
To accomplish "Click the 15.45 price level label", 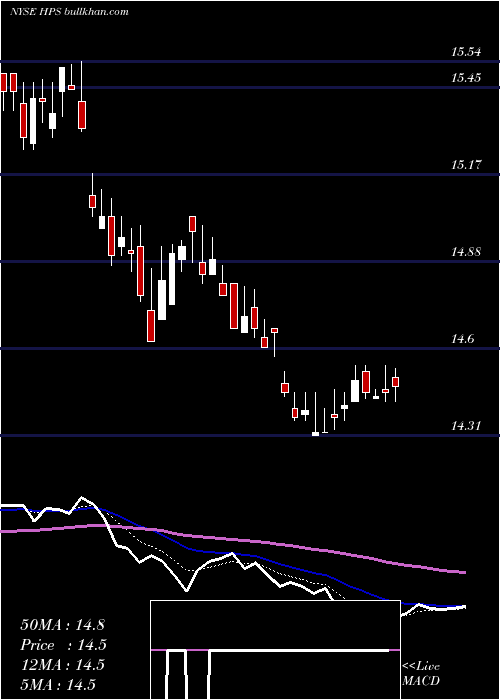I will pos(466,78).
